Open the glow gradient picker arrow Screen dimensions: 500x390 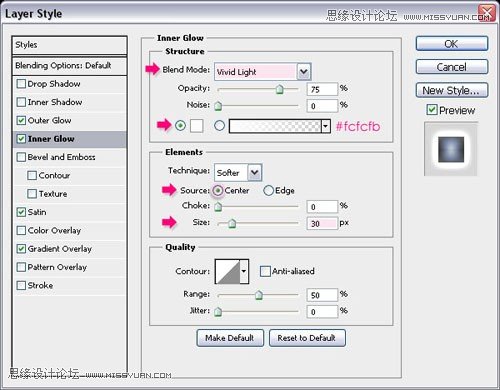[326, 126]
